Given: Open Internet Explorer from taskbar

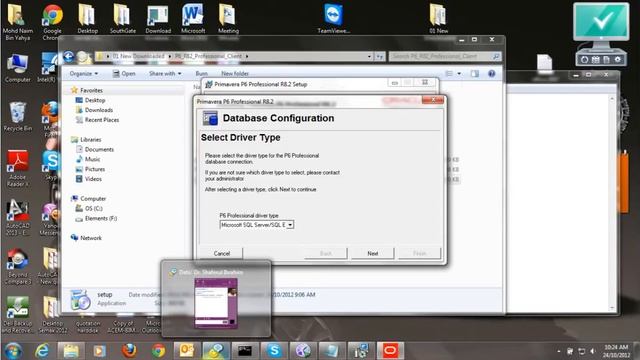Looking at the screenshot, I should coord(42,351).
